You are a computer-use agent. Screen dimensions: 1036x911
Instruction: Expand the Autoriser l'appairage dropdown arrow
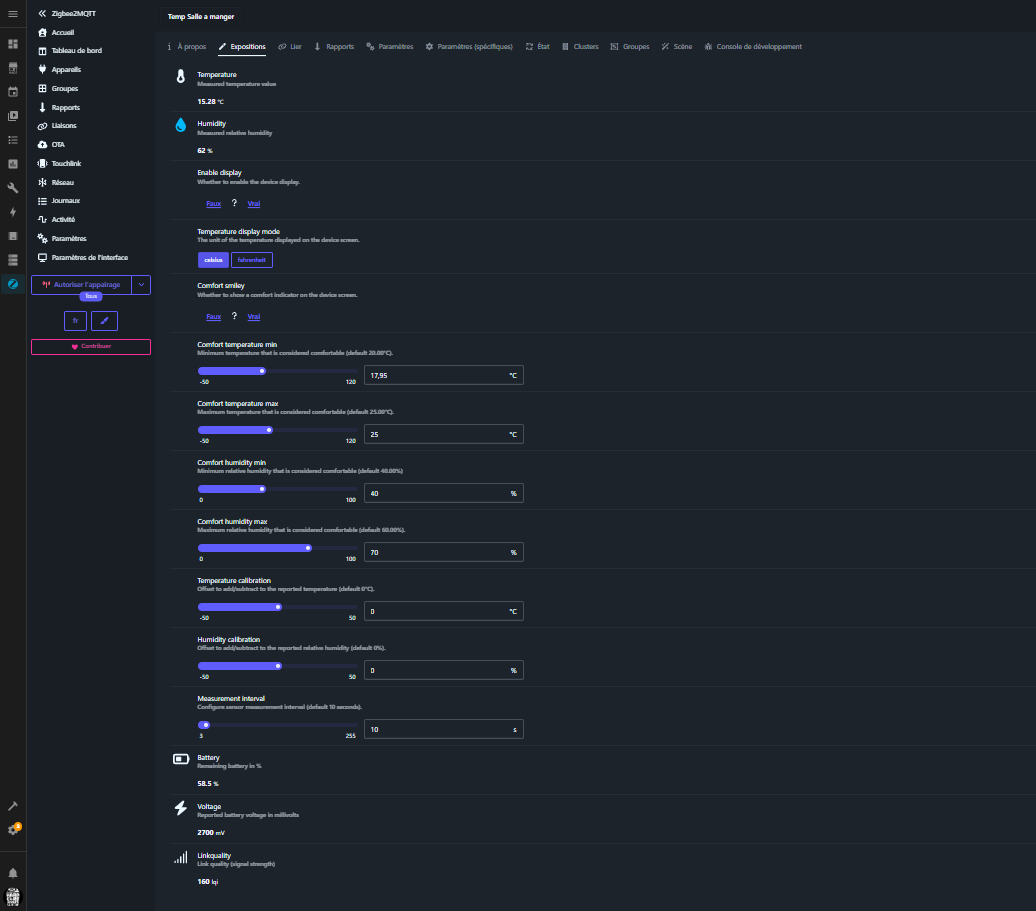pyautogui.click(x=142, y=285)
